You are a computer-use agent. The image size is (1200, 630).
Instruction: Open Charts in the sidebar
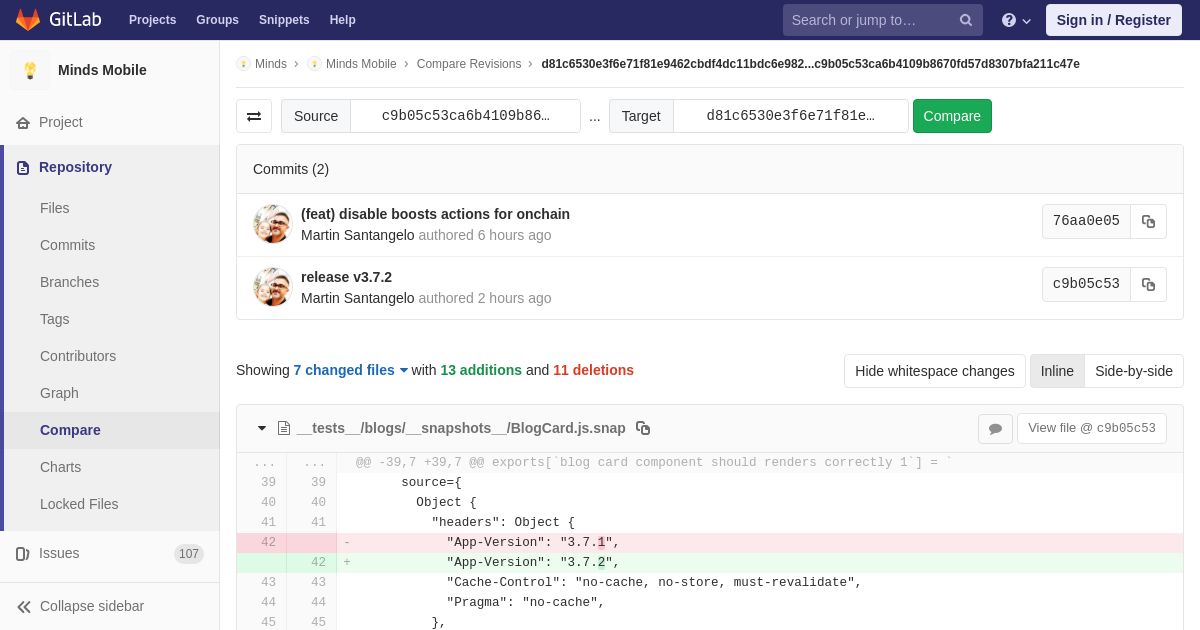(60, 467)
